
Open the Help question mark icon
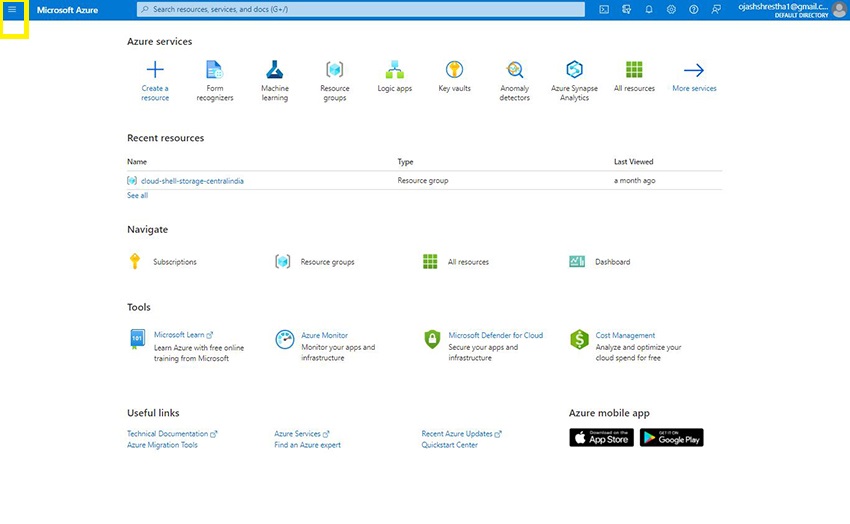(693, 9)
